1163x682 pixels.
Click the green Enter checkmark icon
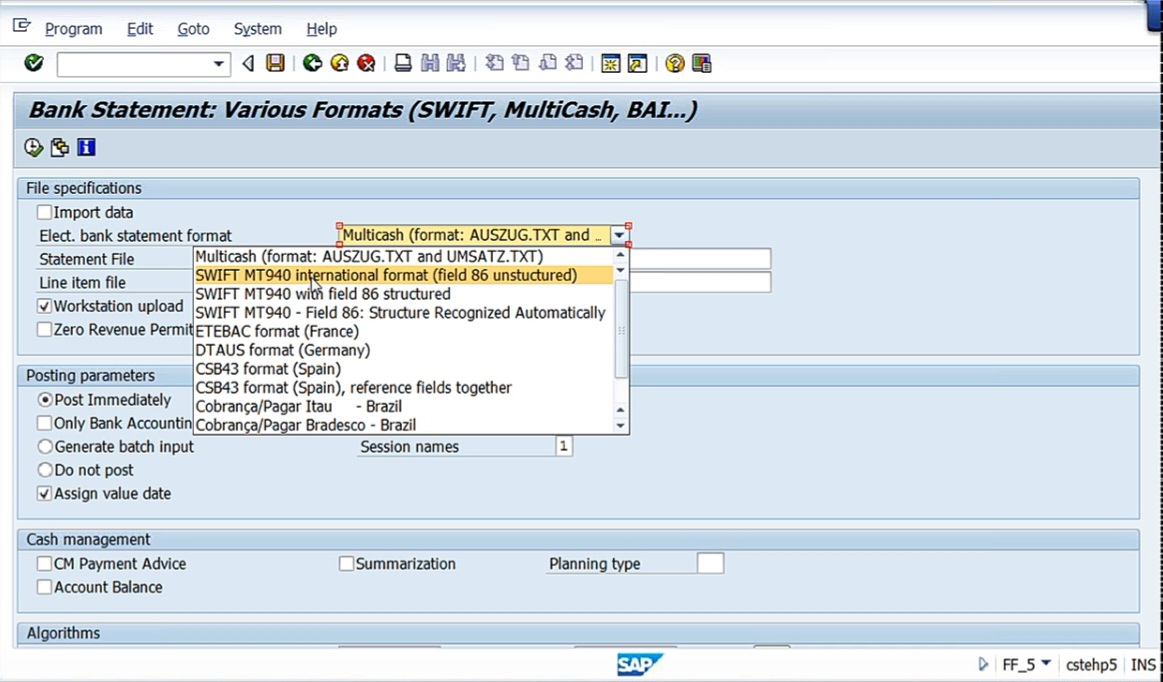tap(34, 63)
